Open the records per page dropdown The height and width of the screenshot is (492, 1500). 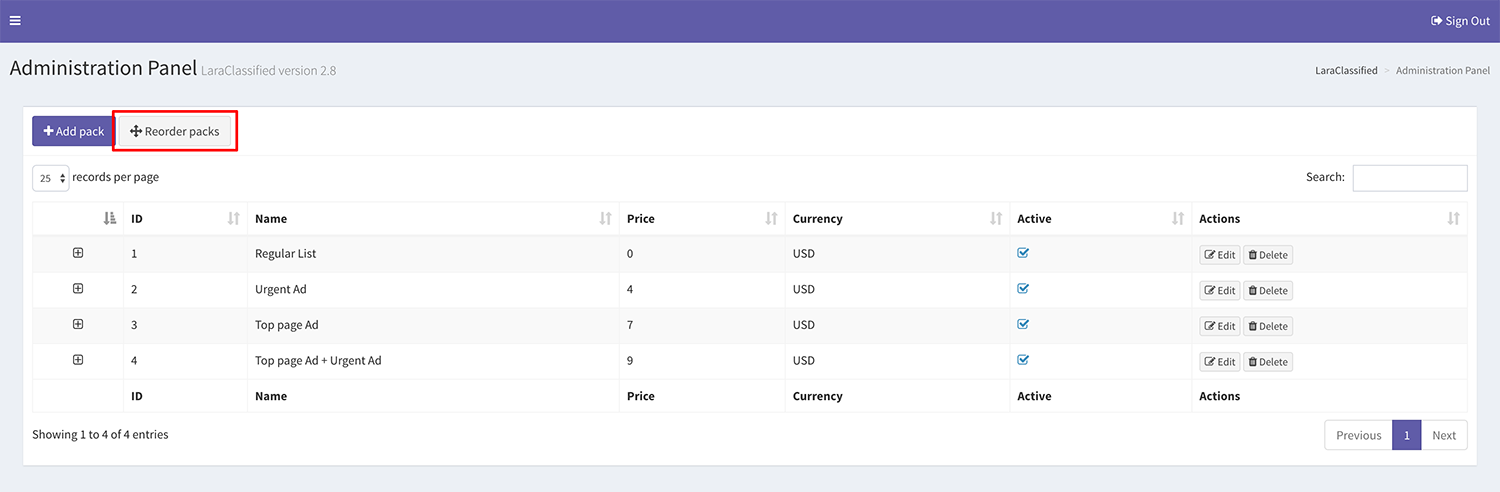coord(51,178)
